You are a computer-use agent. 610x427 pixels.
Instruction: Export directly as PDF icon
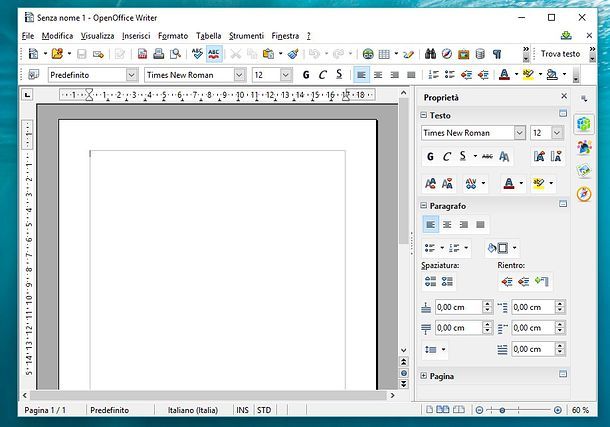click(142, 54)
